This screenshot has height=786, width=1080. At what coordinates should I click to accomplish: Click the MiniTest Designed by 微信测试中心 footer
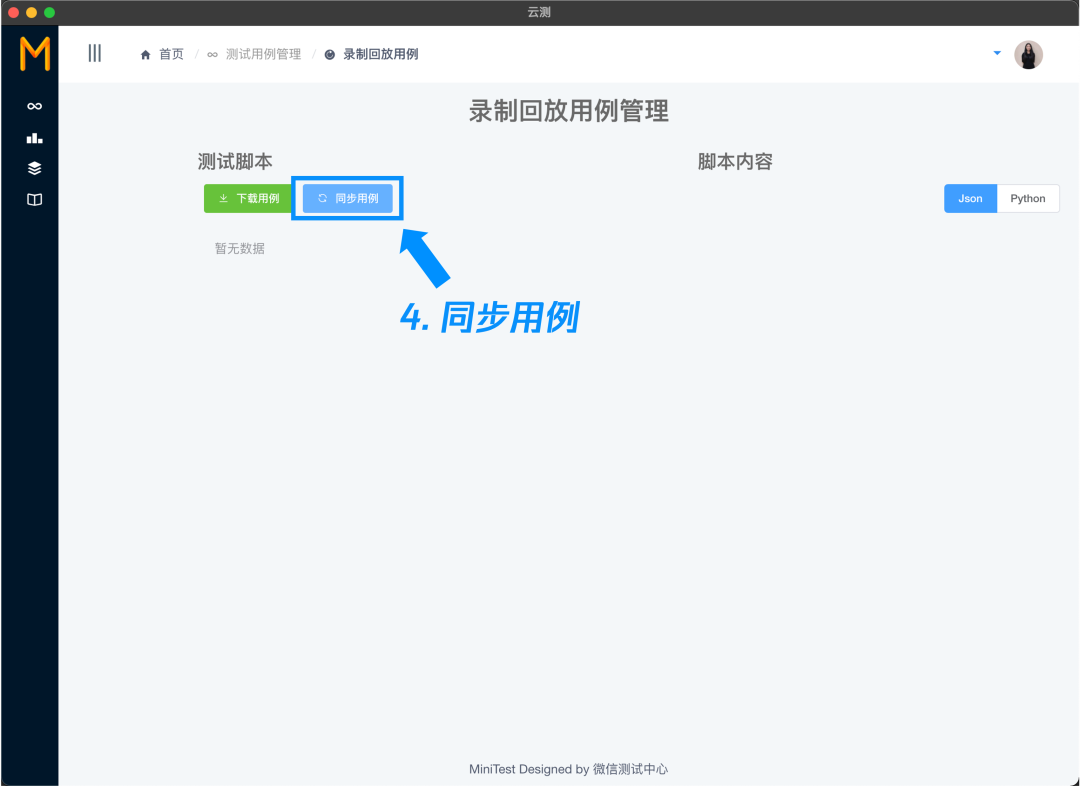568,769
